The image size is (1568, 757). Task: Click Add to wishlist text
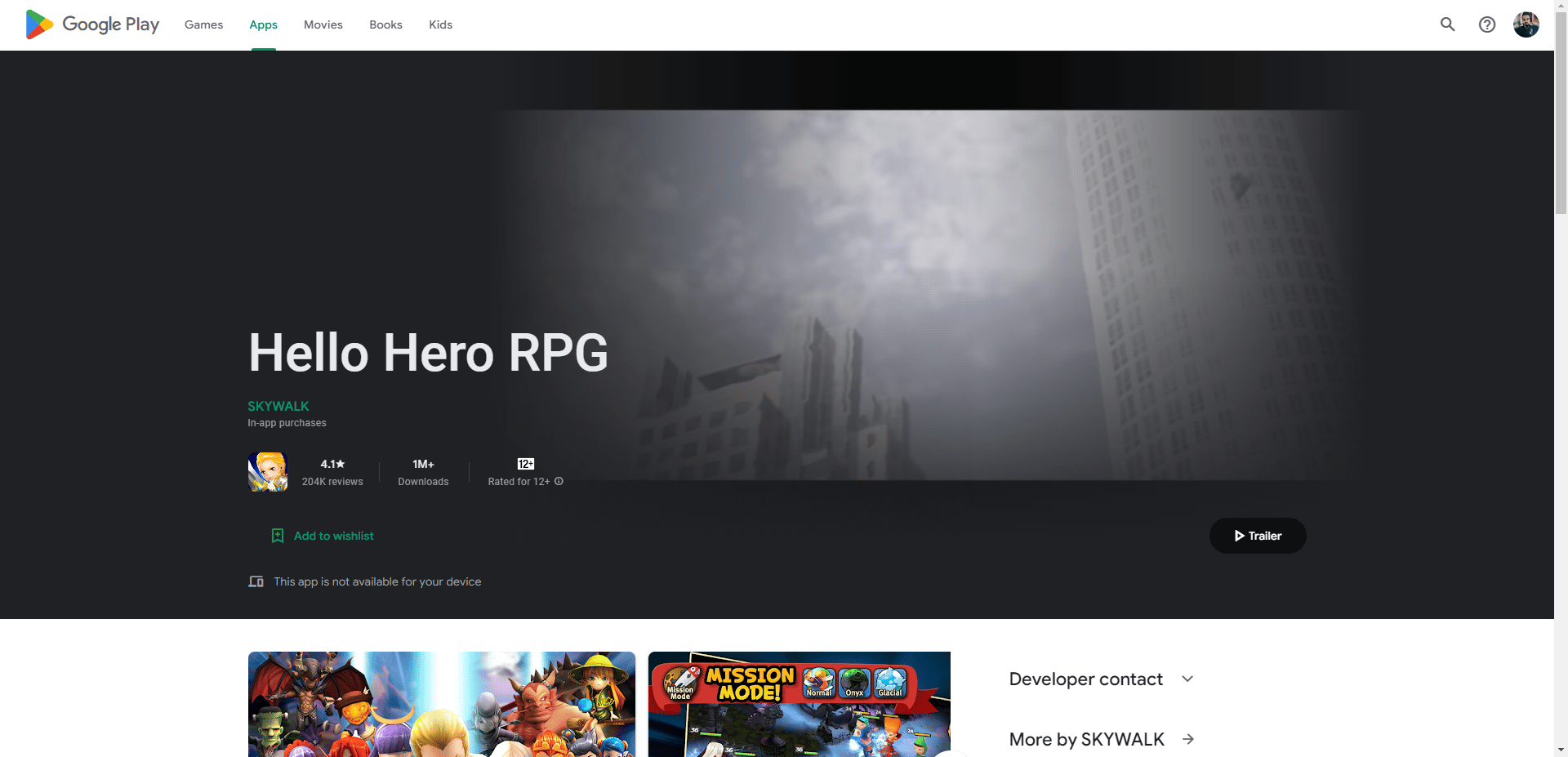[334, 536]
